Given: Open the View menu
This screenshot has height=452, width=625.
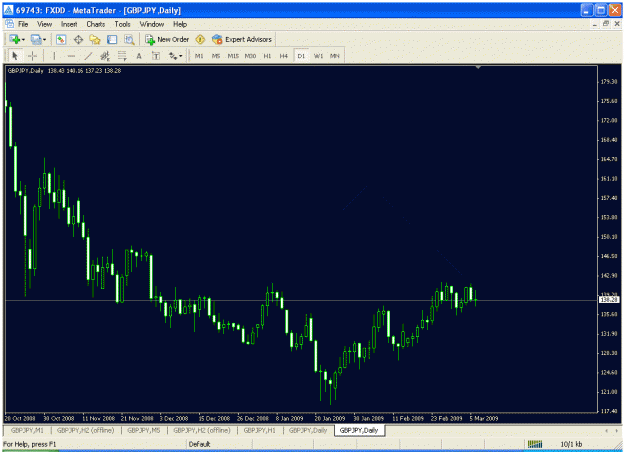Looking at the screenshot, I should click(x=44, y=24).
